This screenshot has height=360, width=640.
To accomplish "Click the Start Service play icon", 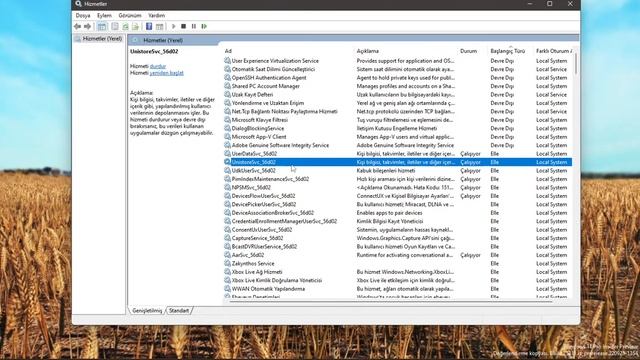I will (x=173, y=27).
